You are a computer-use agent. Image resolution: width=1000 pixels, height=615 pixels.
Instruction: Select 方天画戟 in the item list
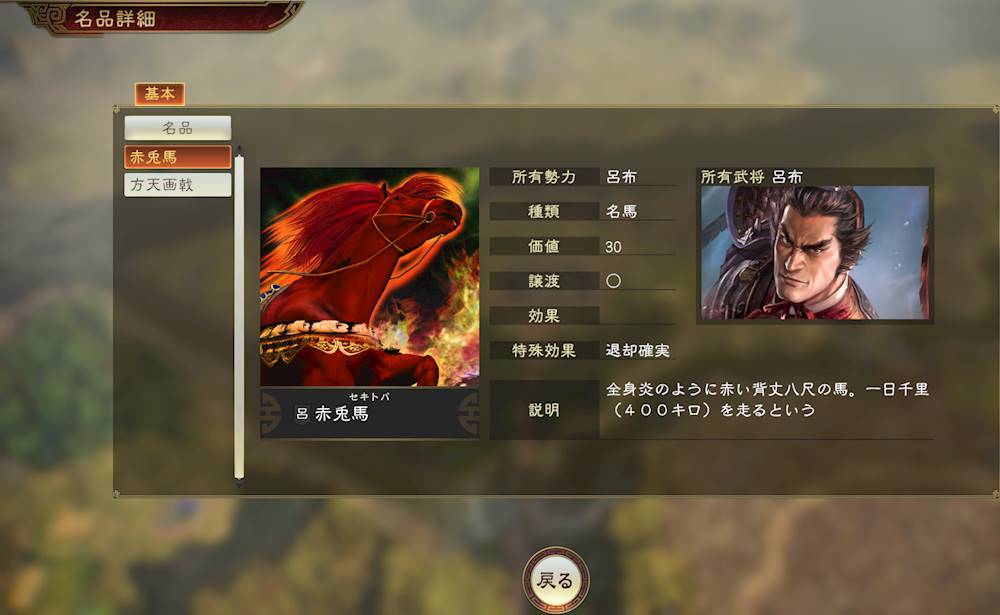178,185
